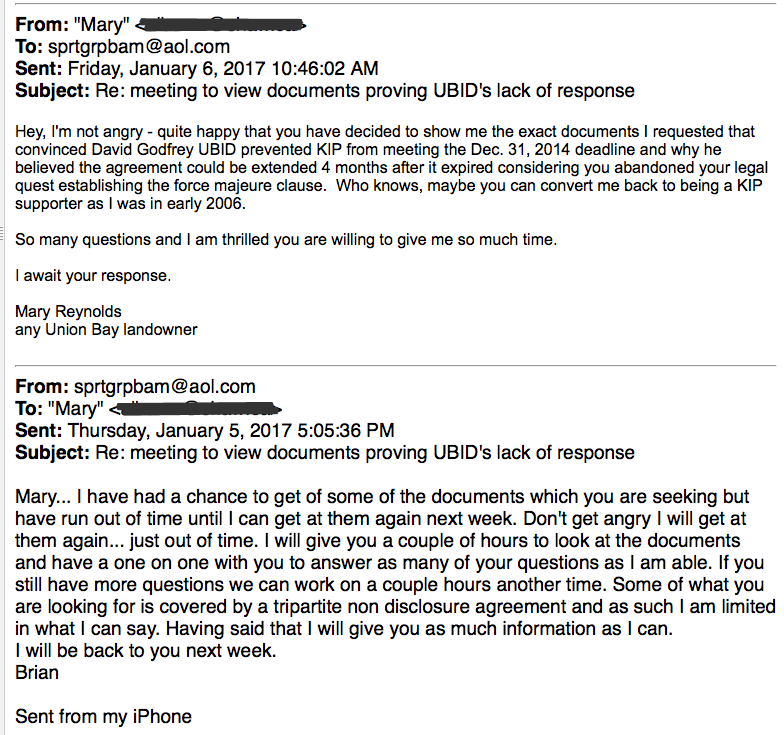Click sprtgrpbam@aol.com in the second From line
Image resolution: width=784 pixels, height=735 pixels.
coord(165,387)
